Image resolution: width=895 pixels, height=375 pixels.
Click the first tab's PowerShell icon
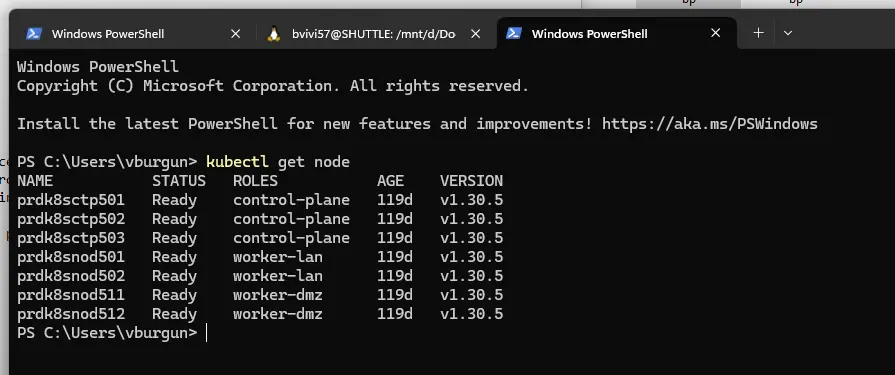pyautogui.click(x=34, y=34)
